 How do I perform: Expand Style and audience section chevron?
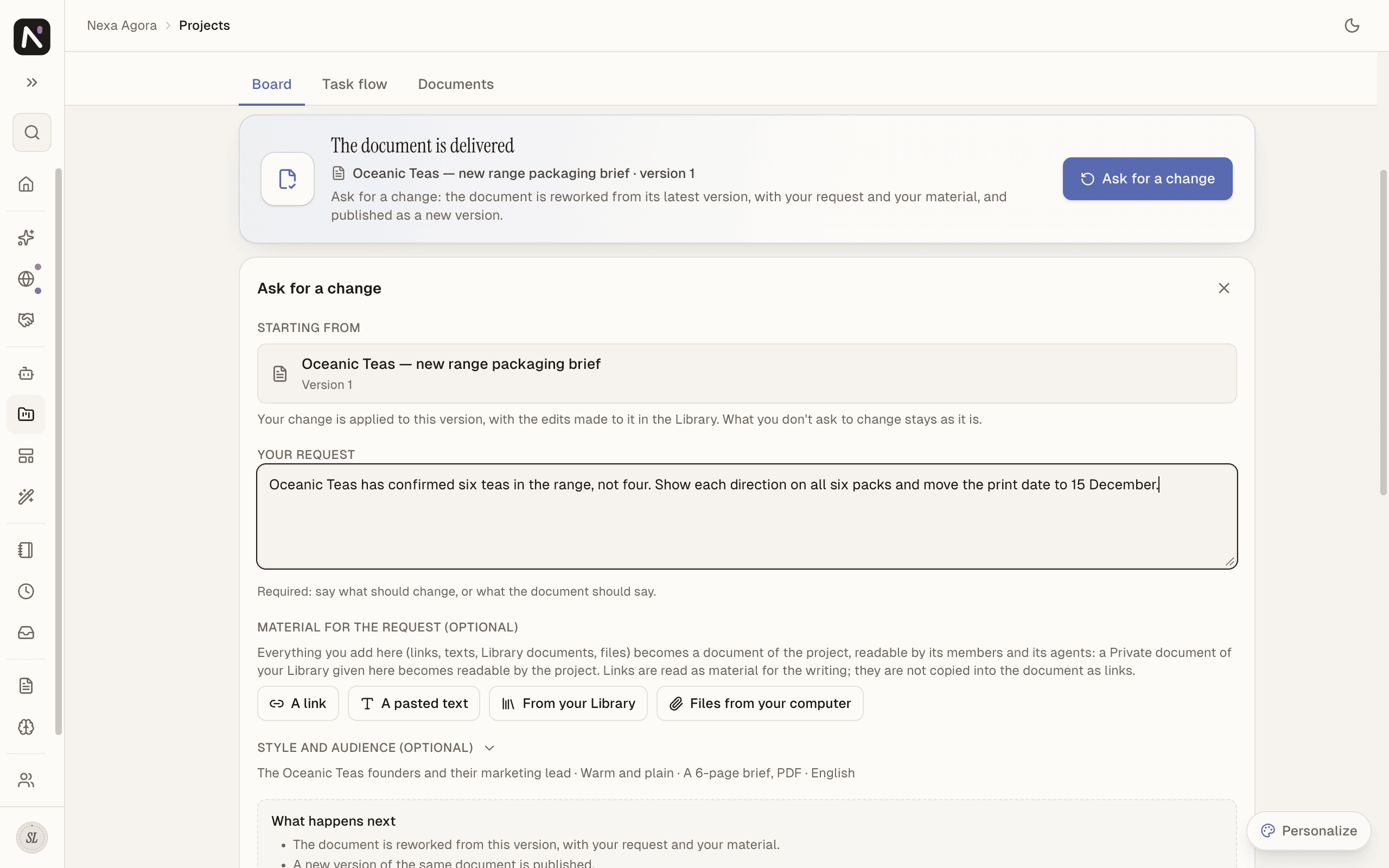click(489, 748)
